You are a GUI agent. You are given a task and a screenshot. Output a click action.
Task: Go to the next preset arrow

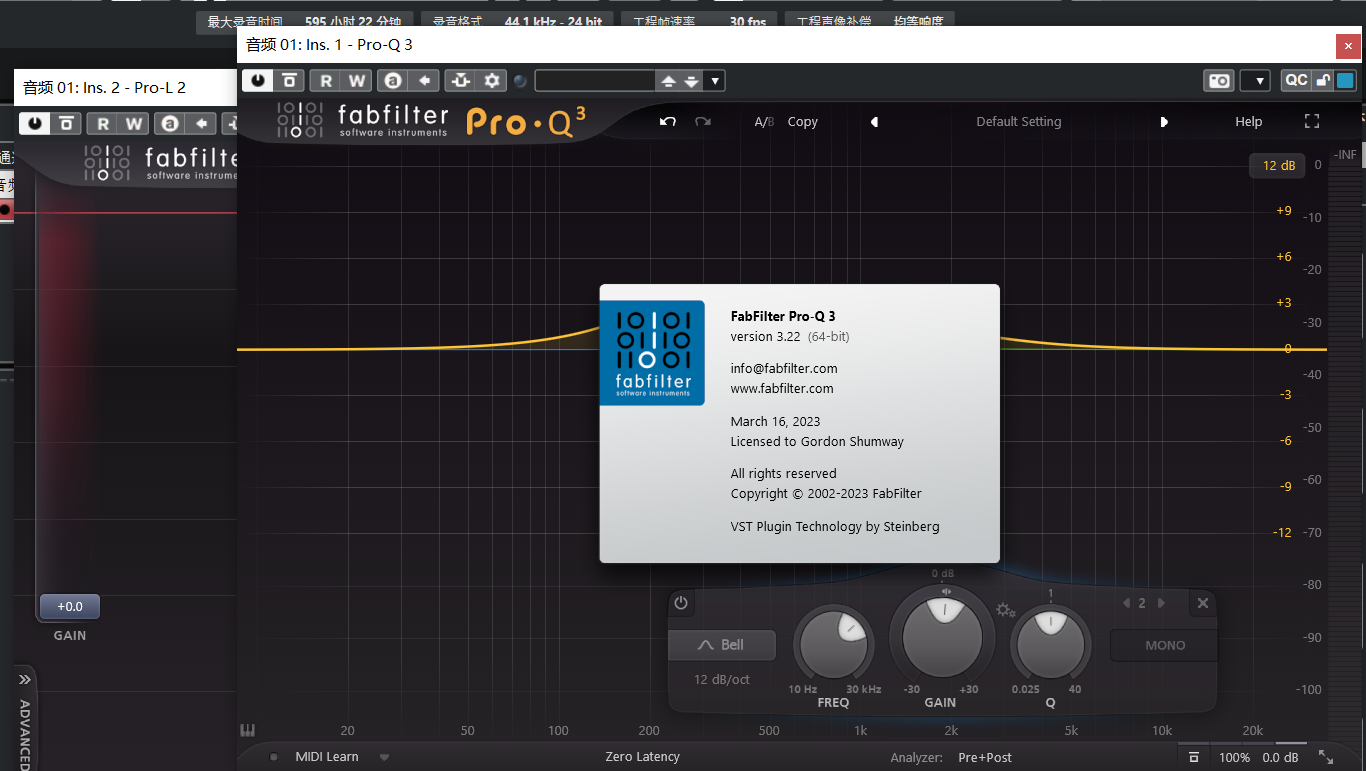pos(1164,122)
